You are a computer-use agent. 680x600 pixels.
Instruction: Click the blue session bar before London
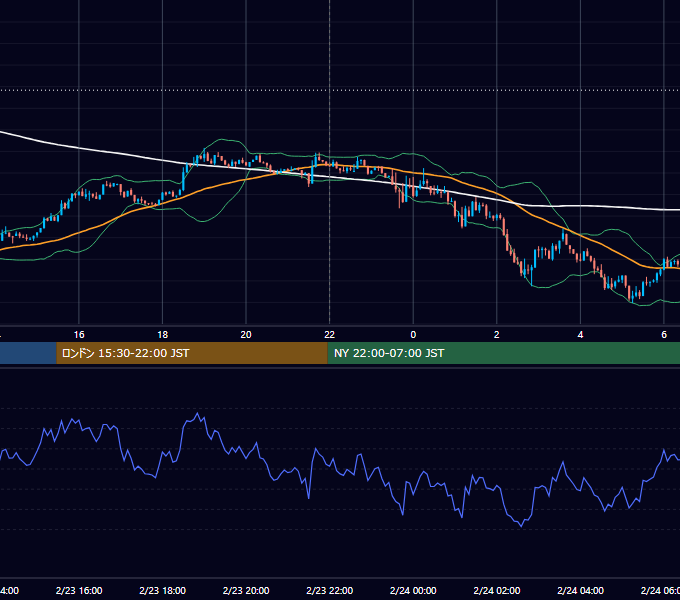[x=28, y=353]
